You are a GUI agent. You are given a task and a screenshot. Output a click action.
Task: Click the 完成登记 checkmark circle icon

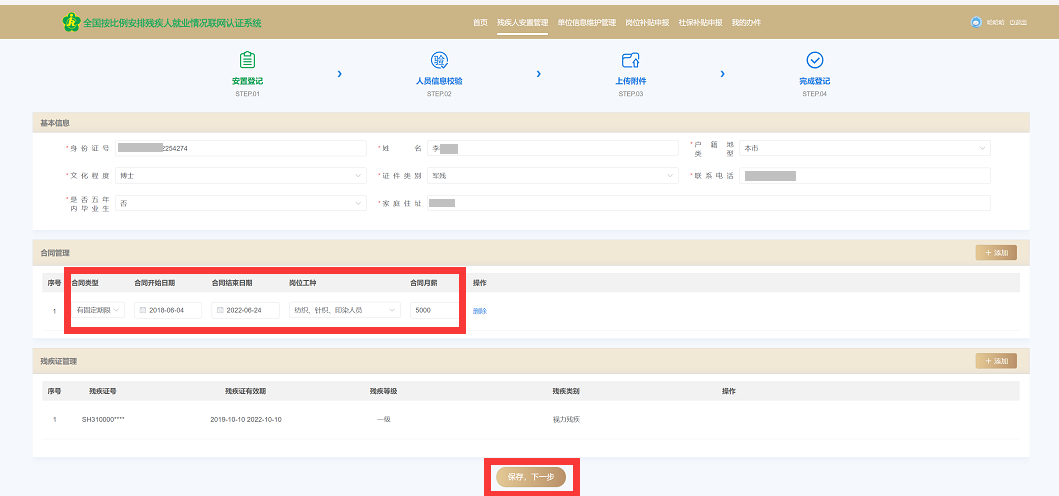(814, 60)
